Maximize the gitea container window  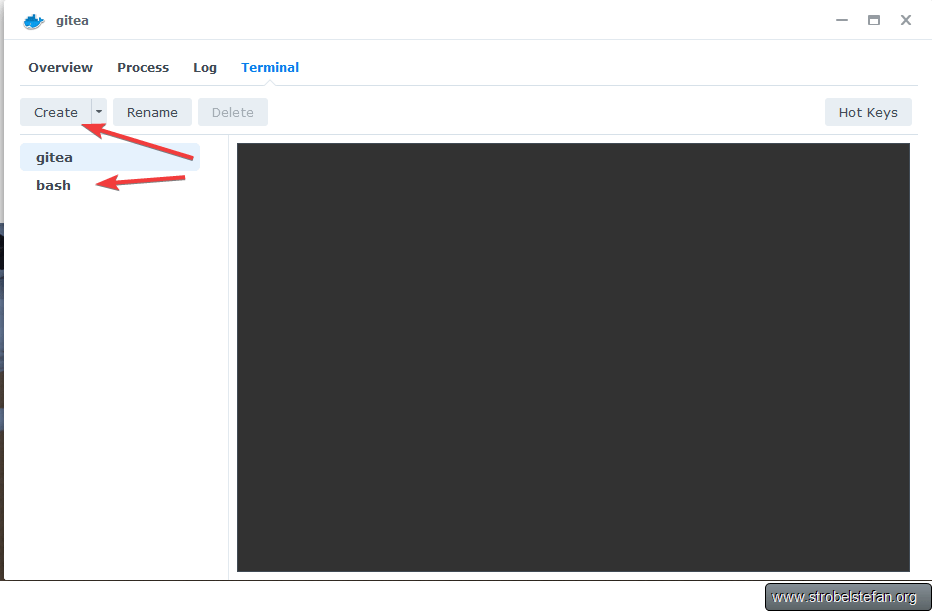(873, 20)
